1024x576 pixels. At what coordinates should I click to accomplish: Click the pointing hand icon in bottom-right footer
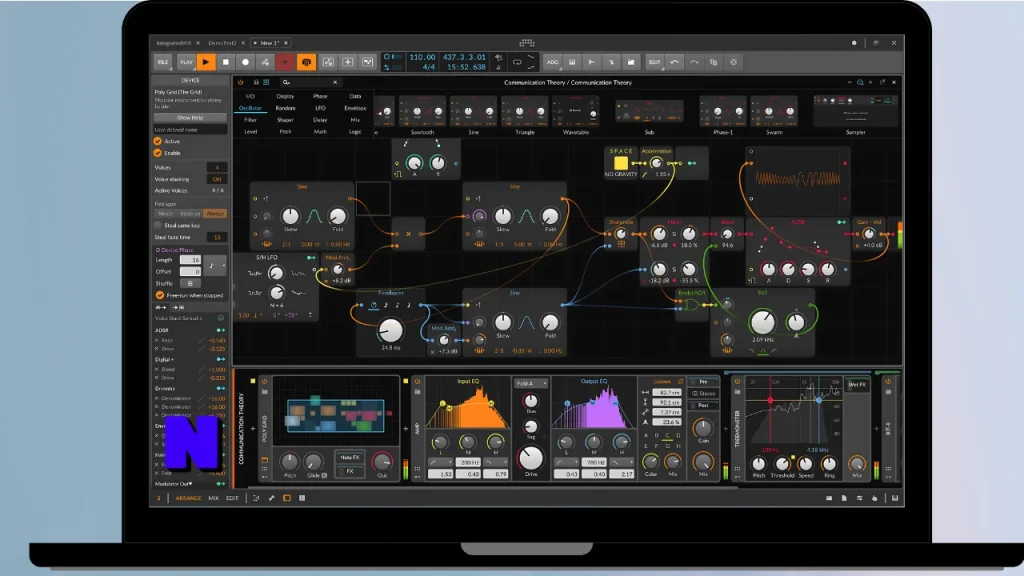tap(874, 498)
